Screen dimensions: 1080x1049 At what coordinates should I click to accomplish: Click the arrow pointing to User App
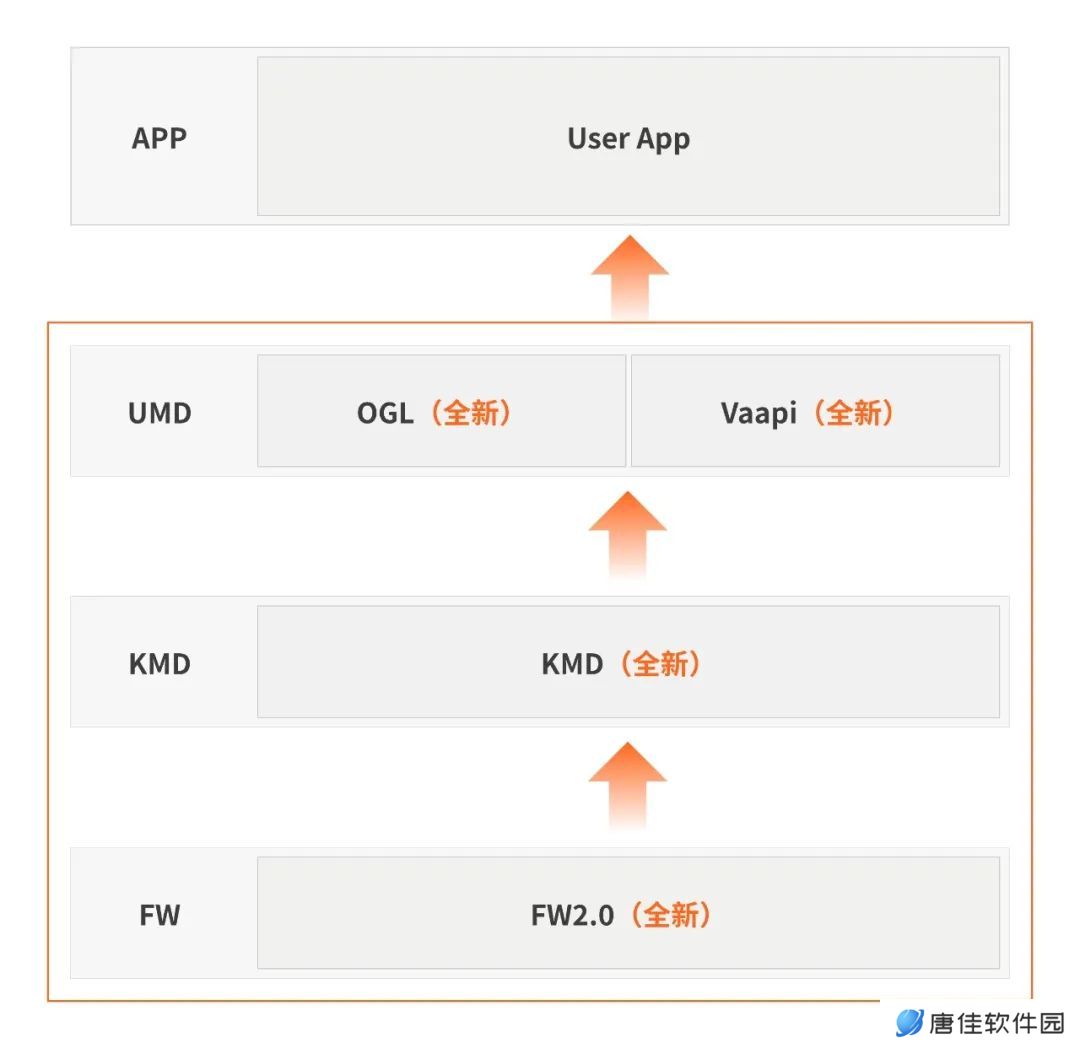click(630, 278)
